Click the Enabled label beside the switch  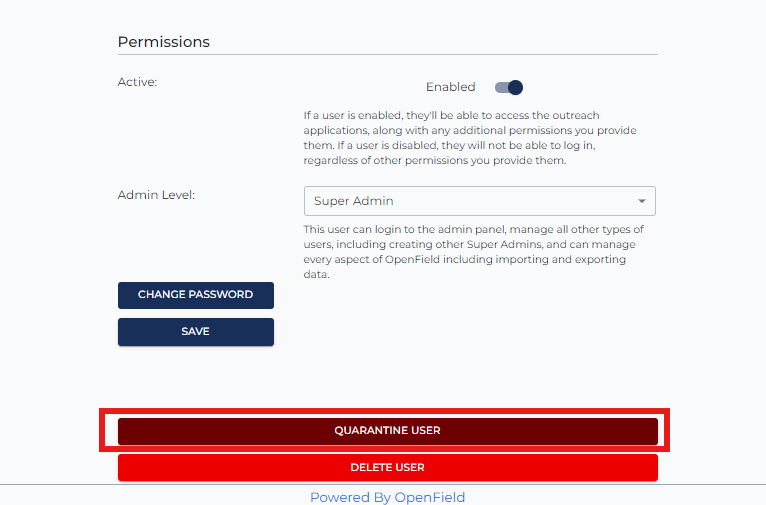pos(450,87)
